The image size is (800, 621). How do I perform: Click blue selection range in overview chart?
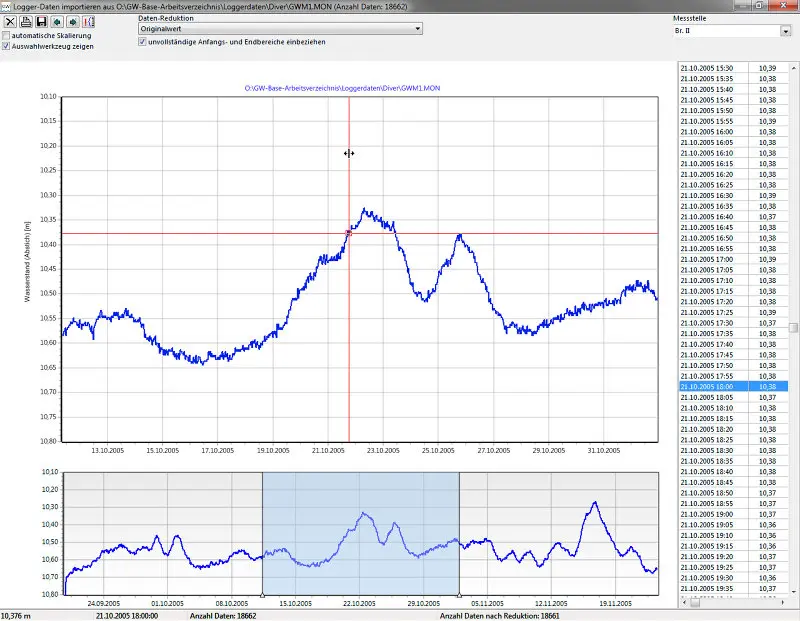pyautogui.click(x=361, y=533)
